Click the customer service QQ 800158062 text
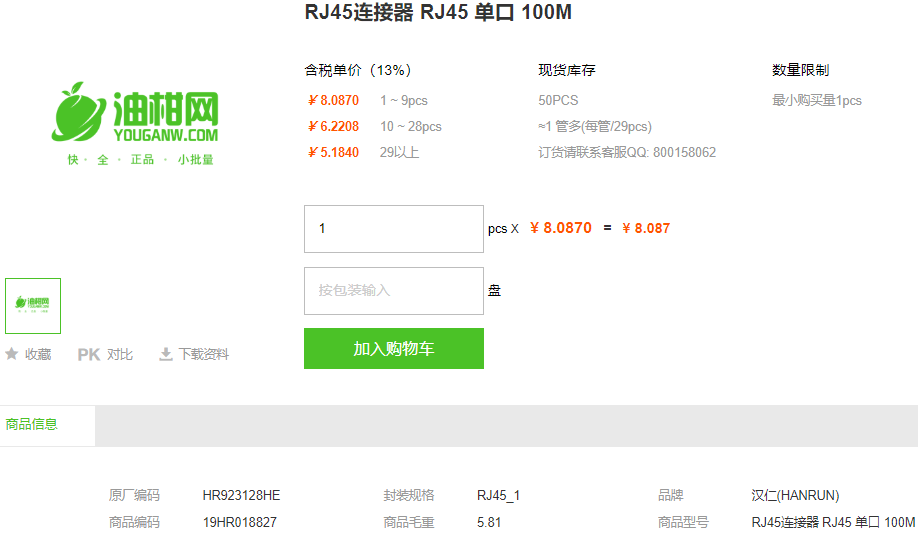Viewport: 918px width, 535px height. (x=627, y=152)
